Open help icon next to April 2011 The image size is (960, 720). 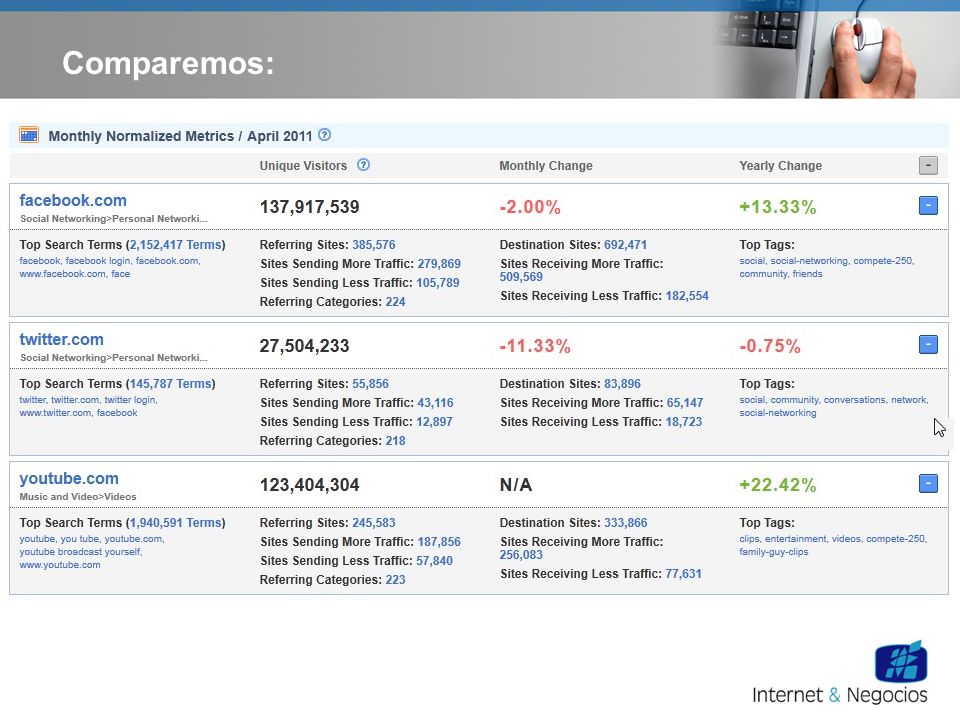(324, 135)
